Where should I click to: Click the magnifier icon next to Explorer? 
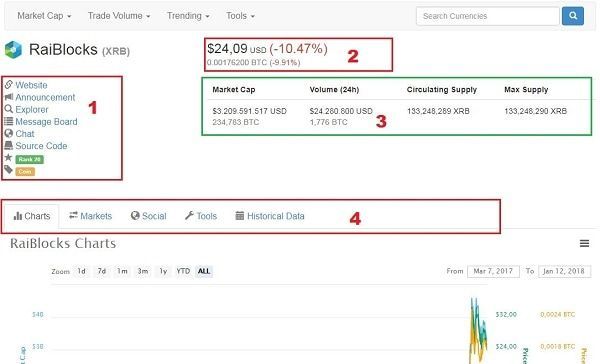(8, 109)
